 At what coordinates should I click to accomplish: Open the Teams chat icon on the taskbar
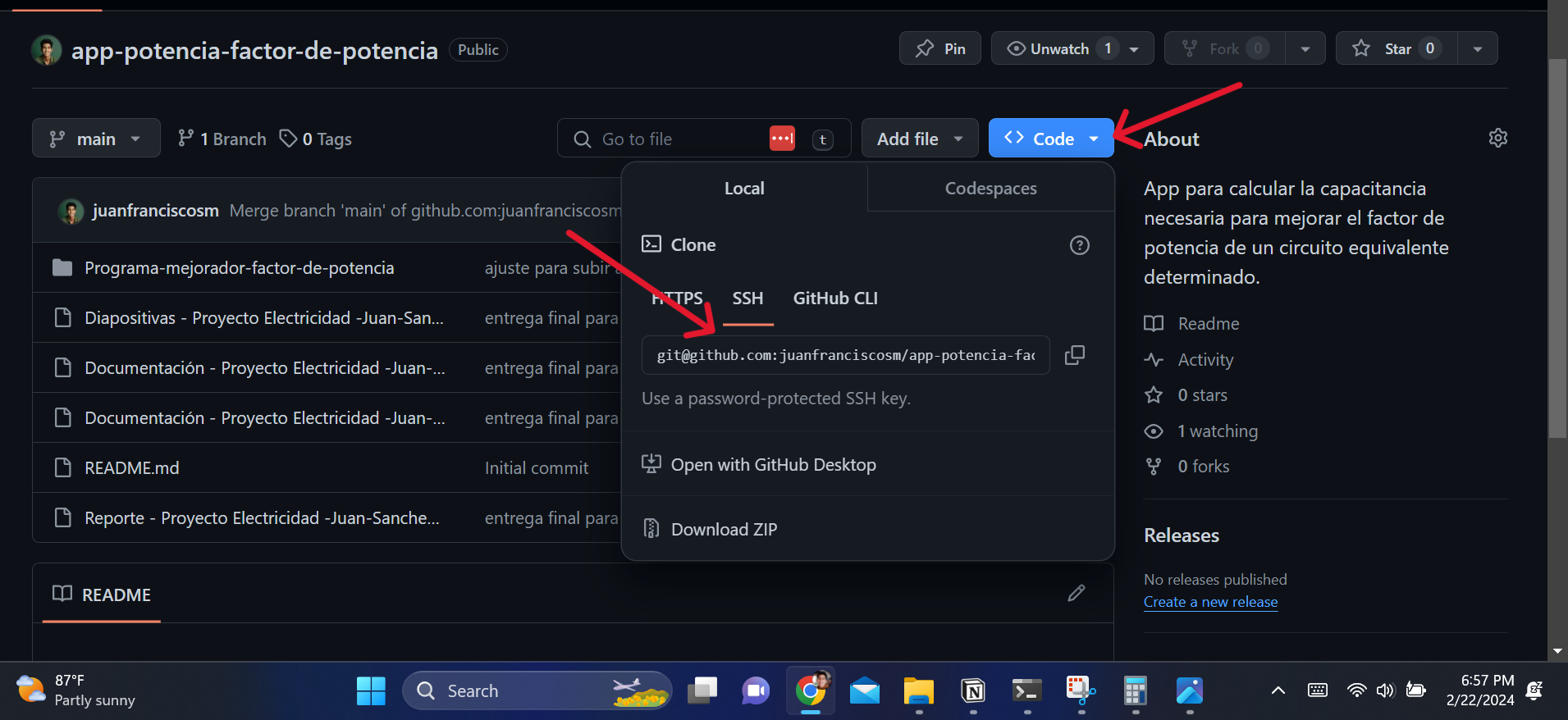coord(756,690)
